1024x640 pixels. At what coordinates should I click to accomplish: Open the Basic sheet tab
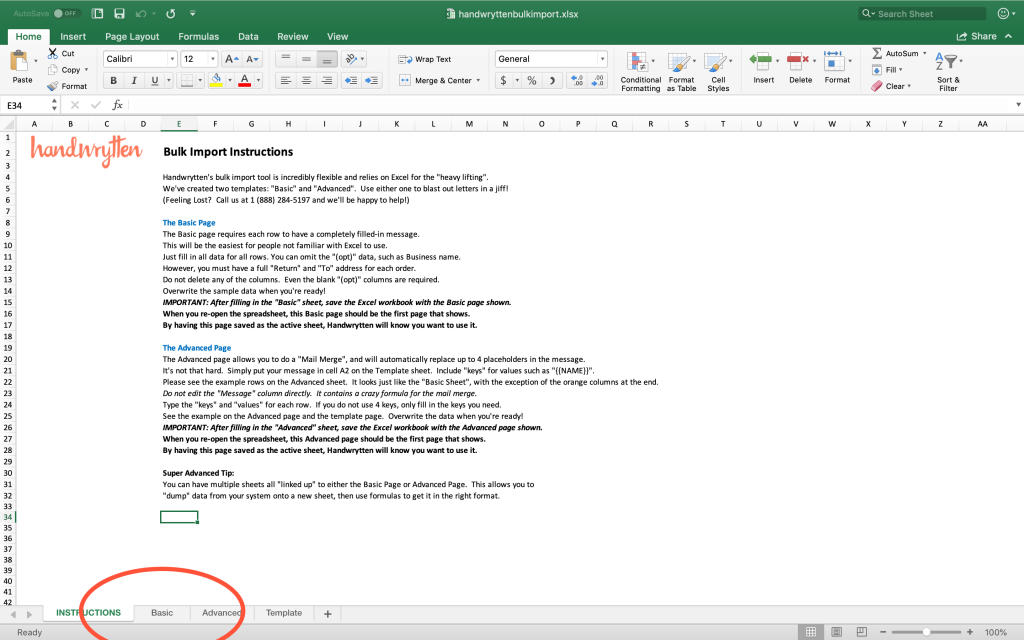[162, 612]
